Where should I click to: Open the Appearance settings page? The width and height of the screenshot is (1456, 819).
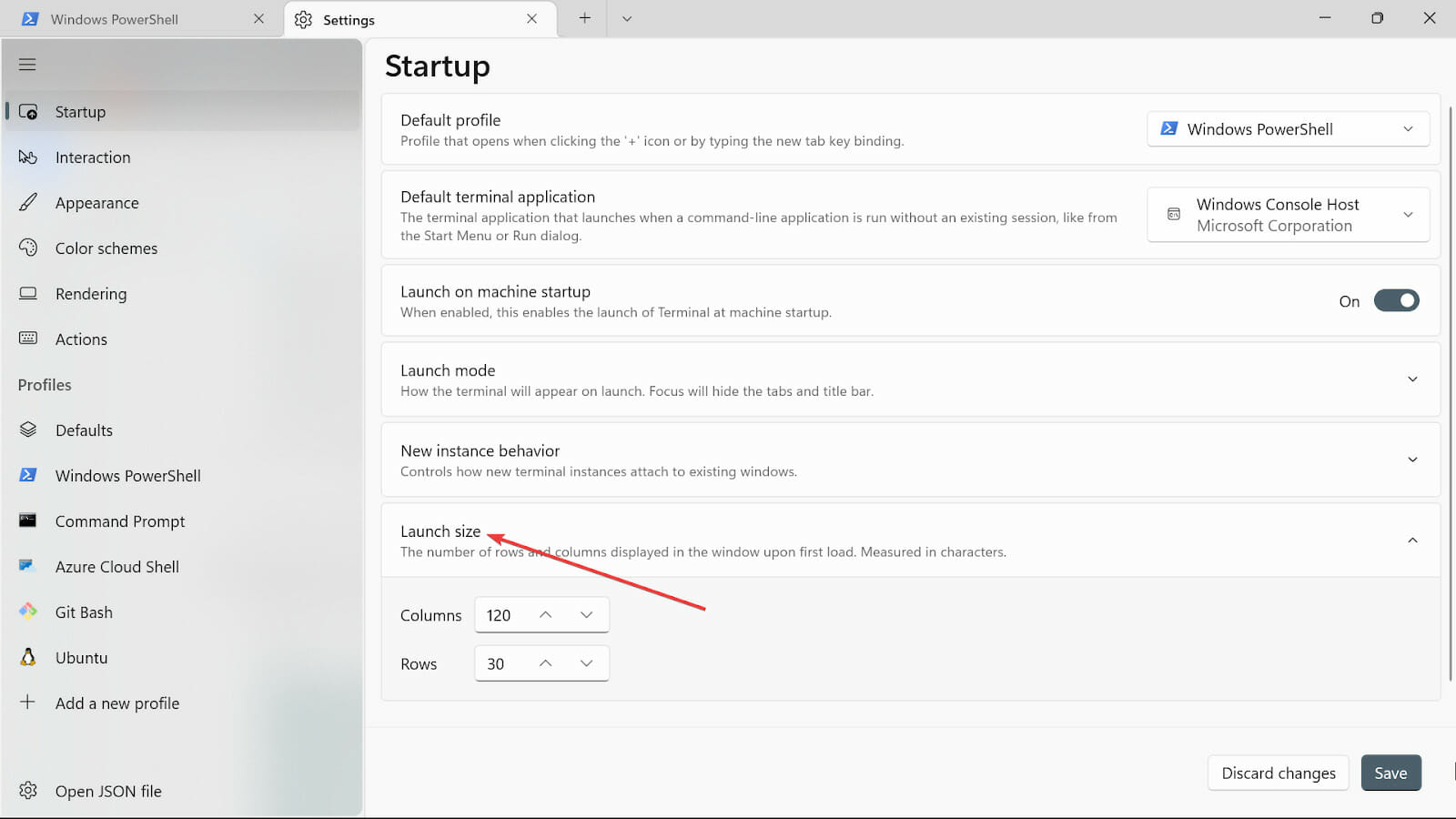(x=182, y=203)
